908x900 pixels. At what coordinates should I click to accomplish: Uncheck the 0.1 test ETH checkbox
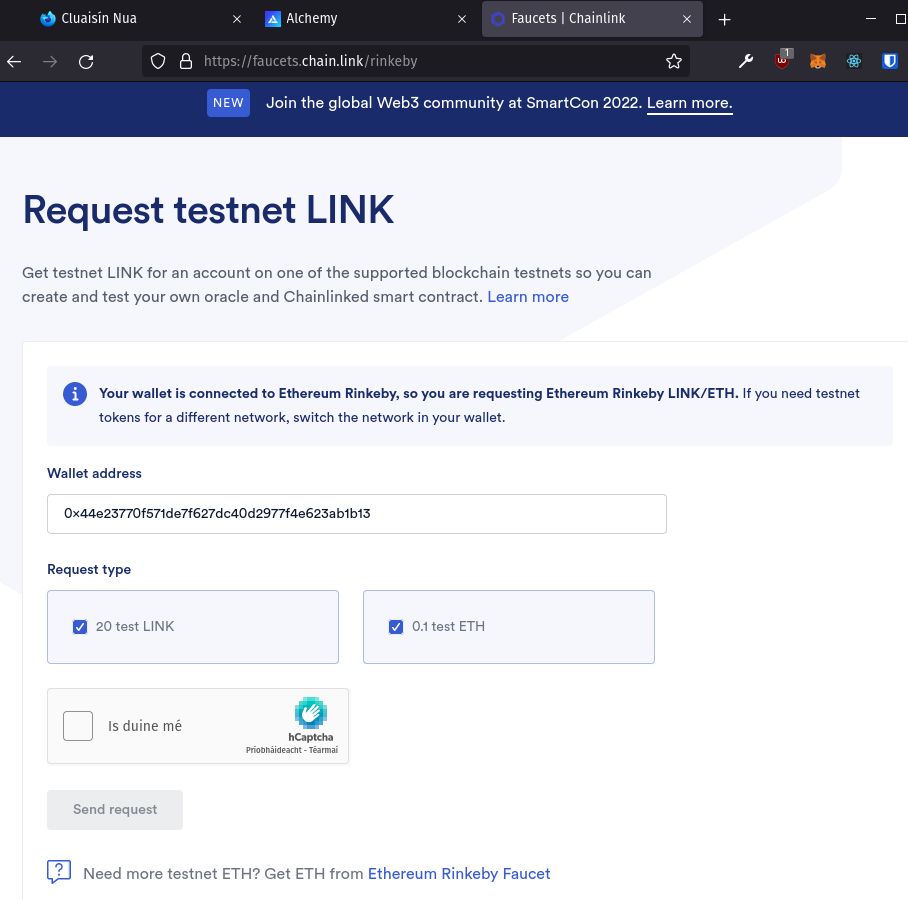coord(396,627)
